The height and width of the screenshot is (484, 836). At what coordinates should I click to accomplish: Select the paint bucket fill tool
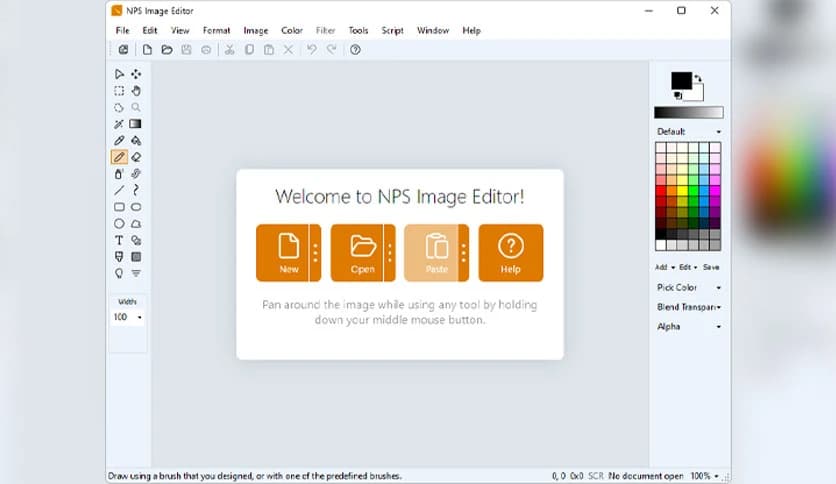pos(136,141)
